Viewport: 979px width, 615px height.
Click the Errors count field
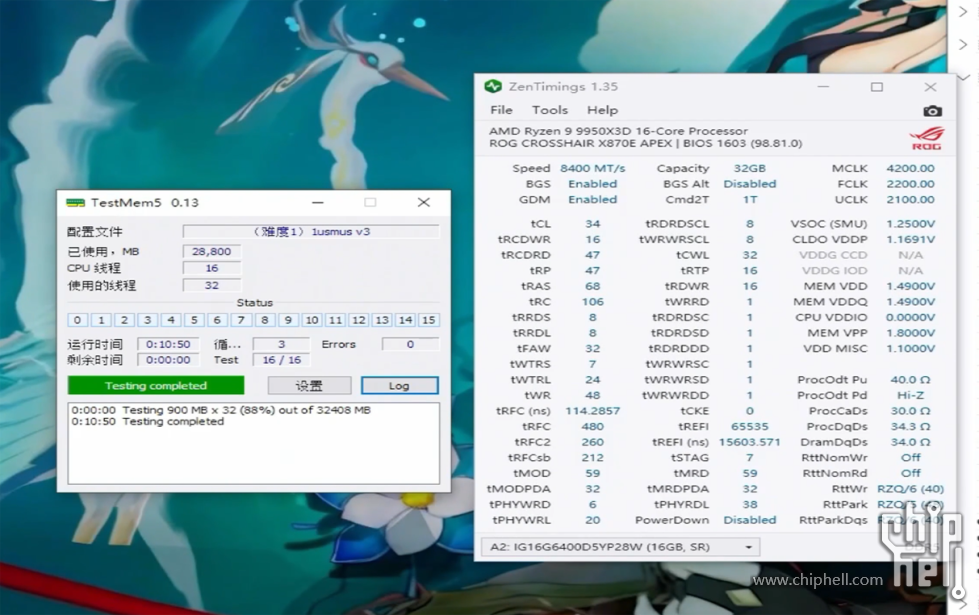[x=410, y=344]
